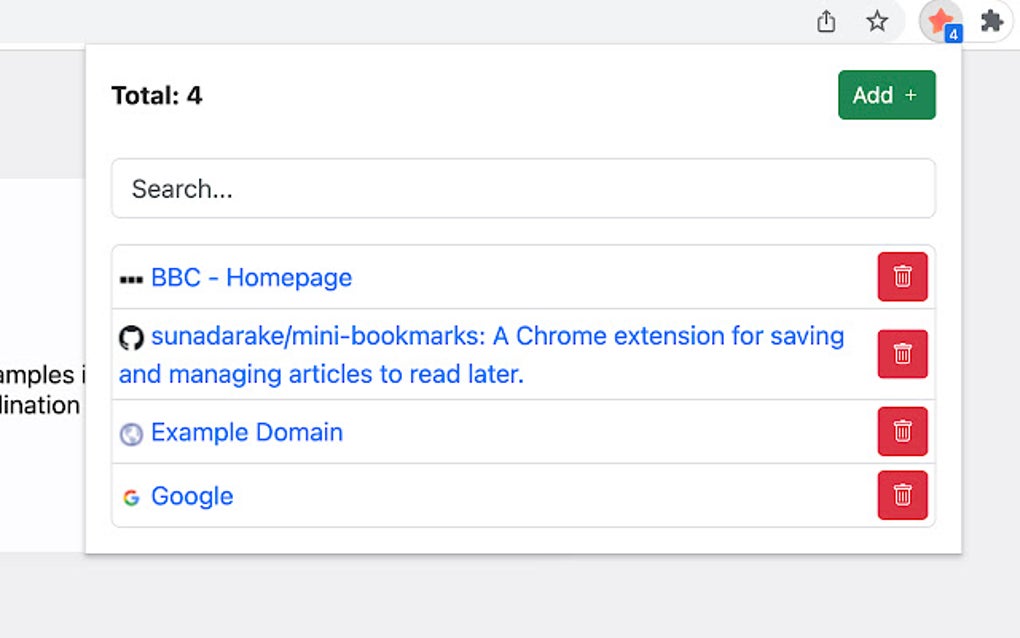Screen dimensions: 1020x638
Task: Click the Google 'G' favicon
Action: tap(131, 497)
